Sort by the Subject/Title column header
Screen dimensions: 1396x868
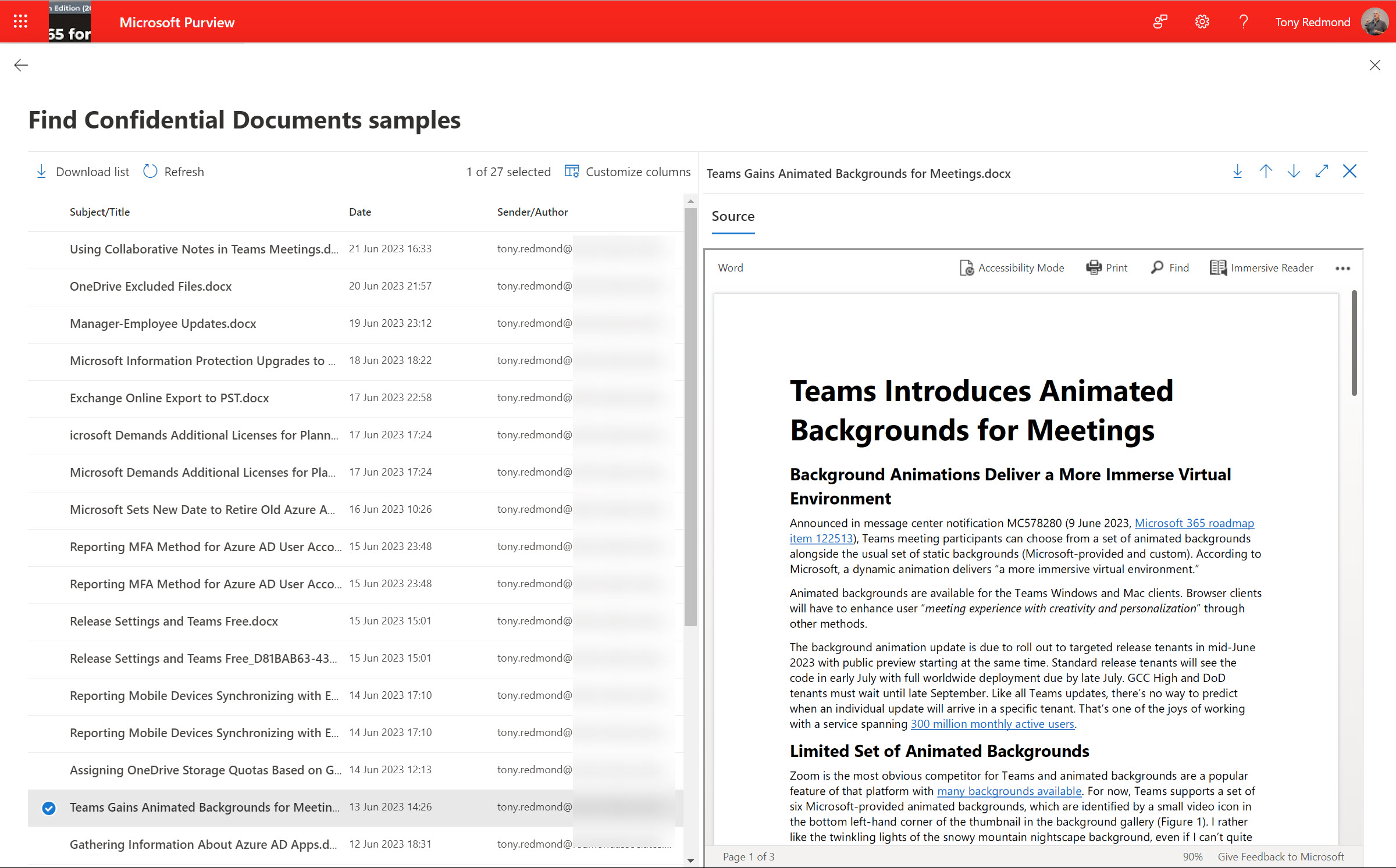99,212
